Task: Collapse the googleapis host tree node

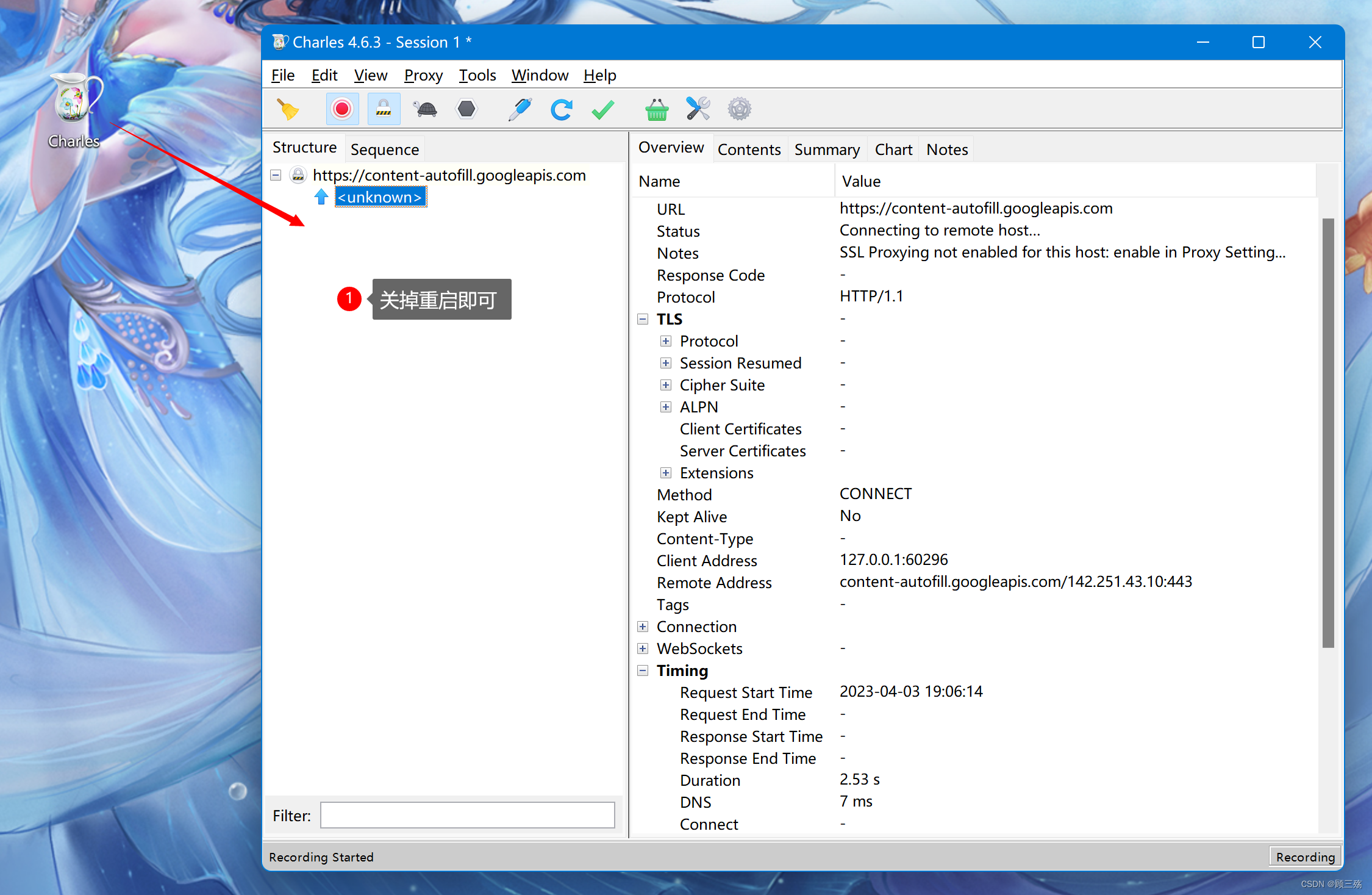Action: 276,176
